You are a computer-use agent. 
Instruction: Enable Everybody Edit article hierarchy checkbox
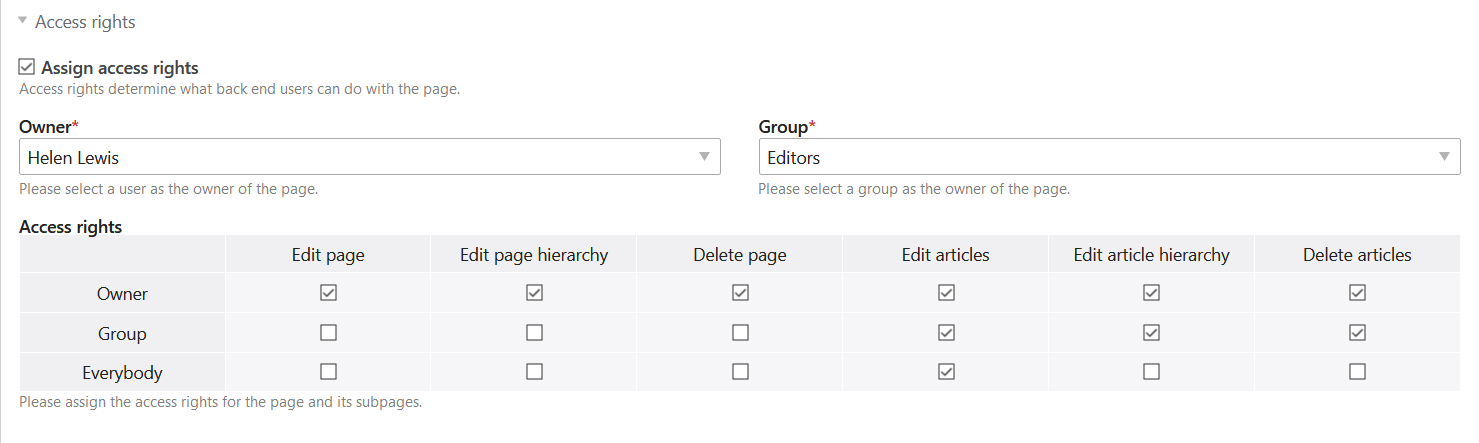[x=1151, y=371]
